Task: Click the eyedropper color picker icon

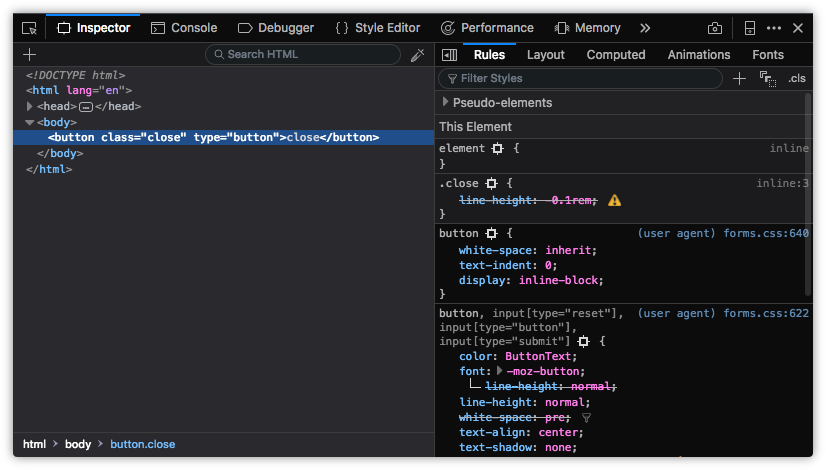Action: [x=418, y=55]
